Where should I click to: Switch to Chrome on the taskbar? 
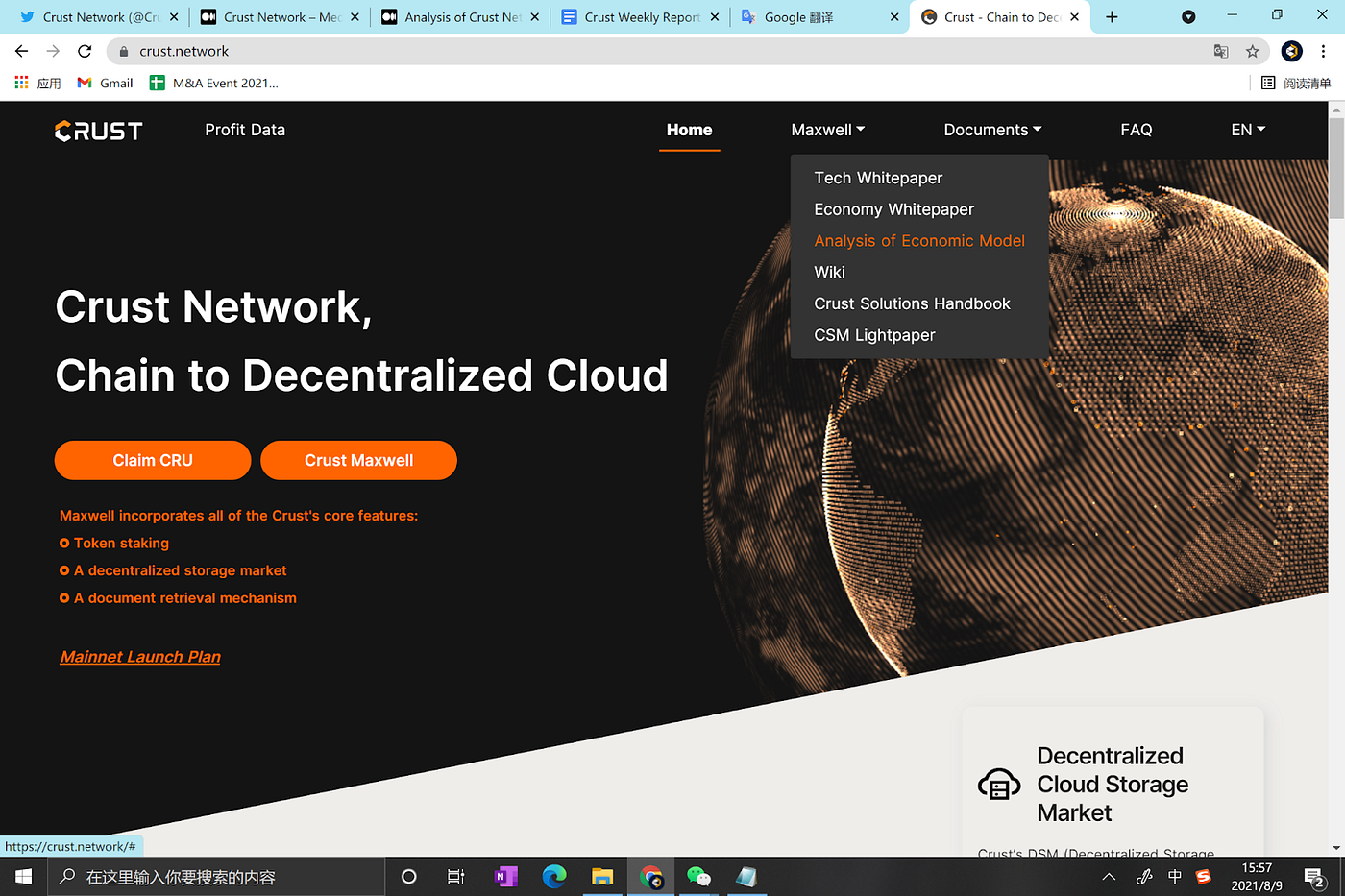651,877
